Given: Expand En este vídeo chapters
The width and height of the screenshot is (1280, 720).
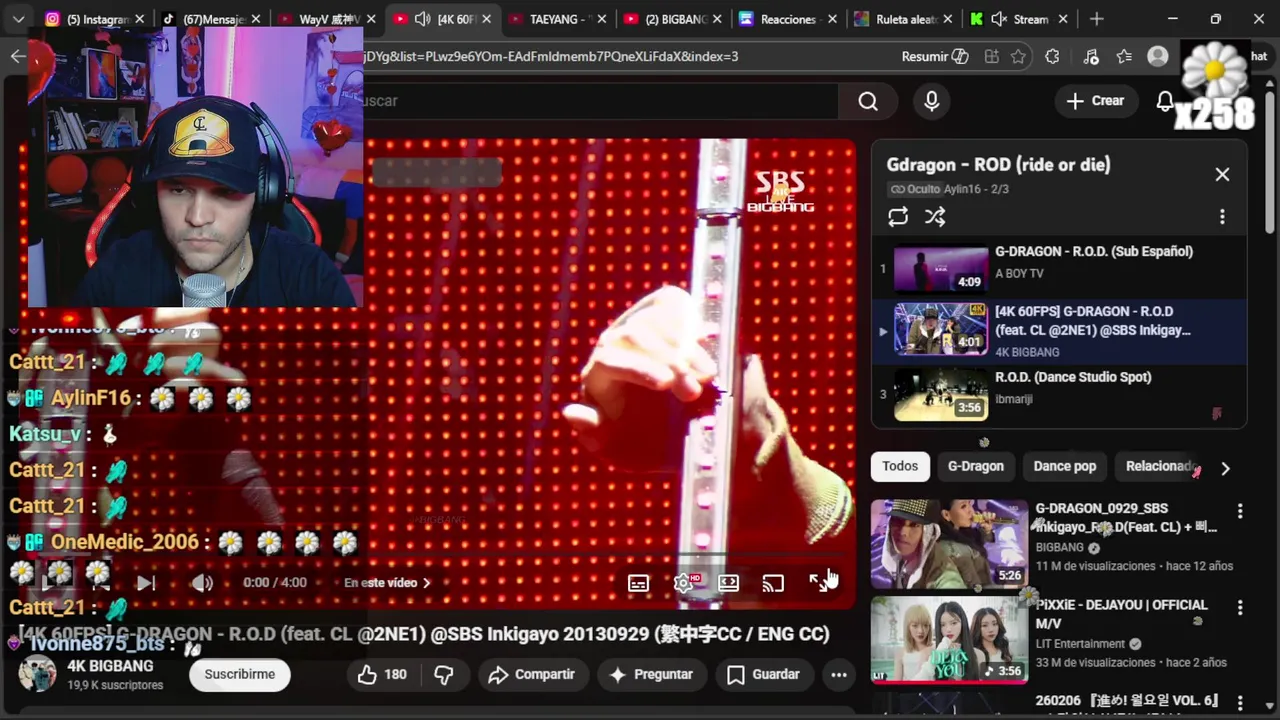Looking at the screenshot, I should click(388, 583).
